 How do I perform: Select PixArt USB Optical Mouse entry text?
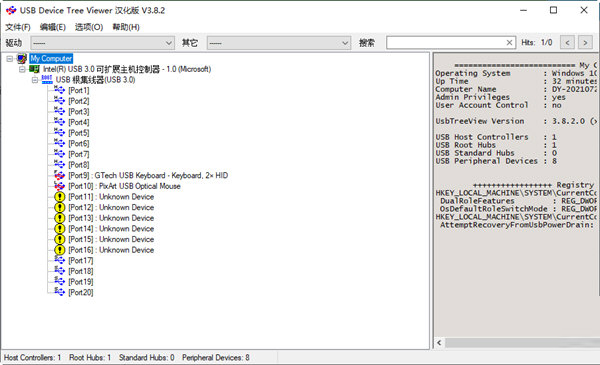pyautogui.click(x=124, y=186)
